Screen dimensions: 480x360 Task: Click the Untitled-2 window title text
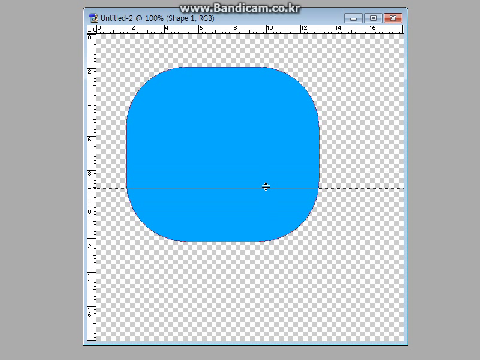point(157,18)
